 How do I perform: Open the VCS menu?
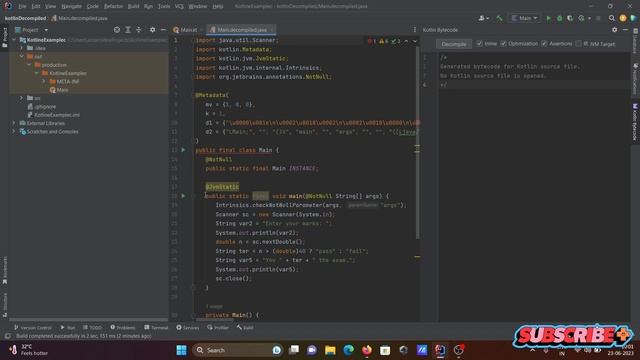pos(179,7)
